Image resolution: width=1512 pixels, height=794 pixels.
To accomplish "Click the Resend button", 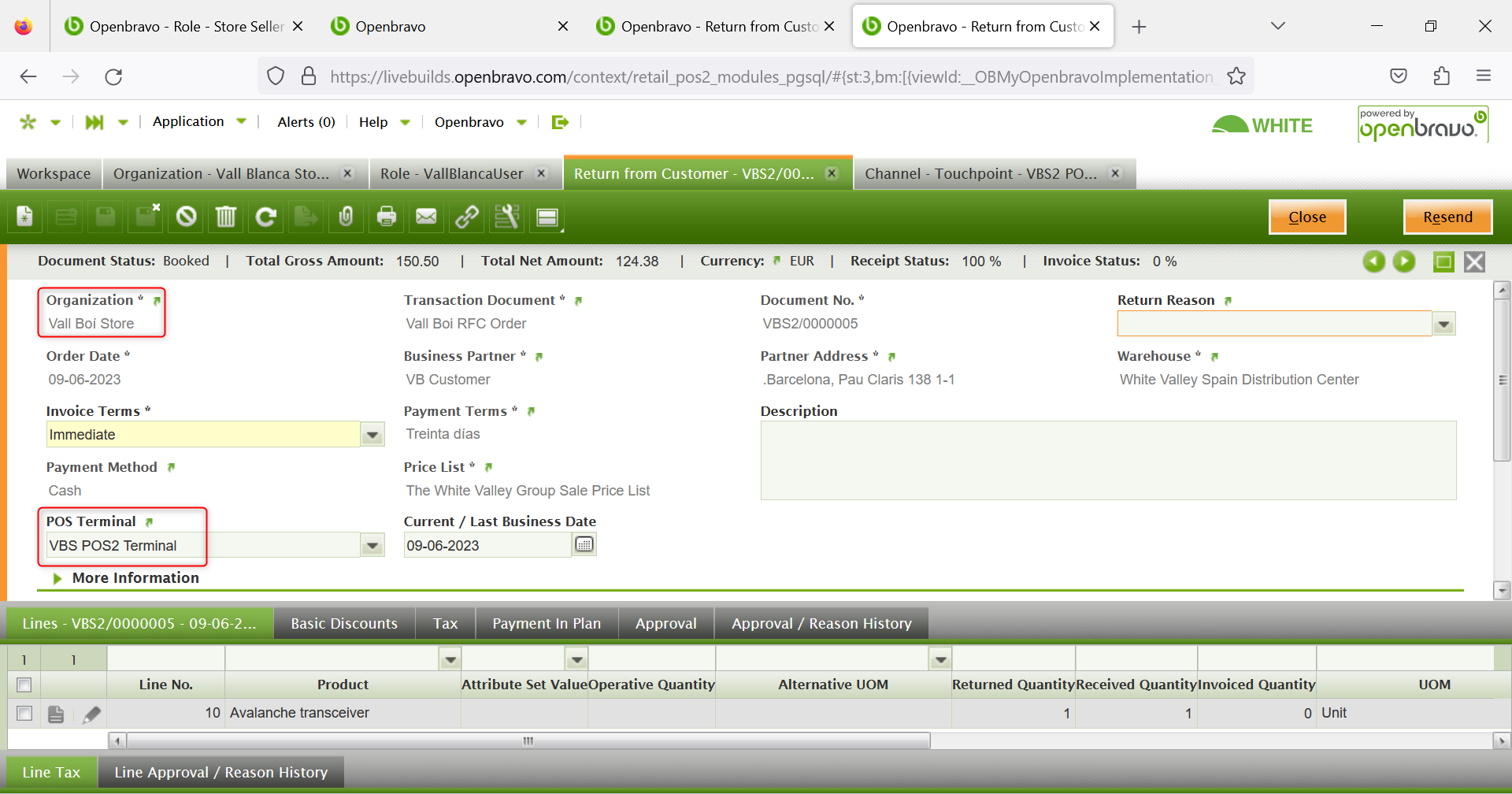I will pos(1447,217).
